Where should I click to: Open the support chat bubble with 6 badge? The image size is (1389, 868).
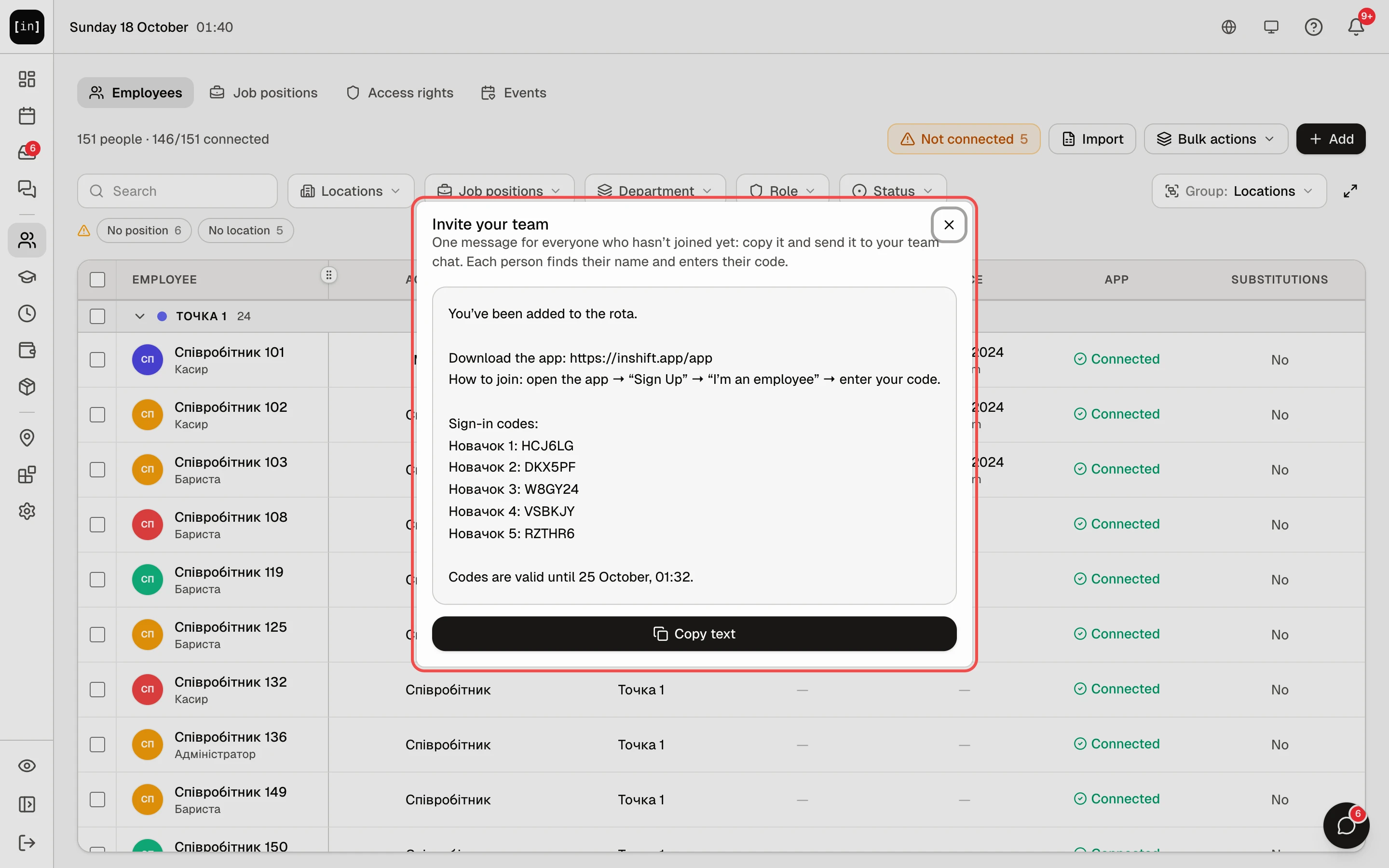point(1346,826)
